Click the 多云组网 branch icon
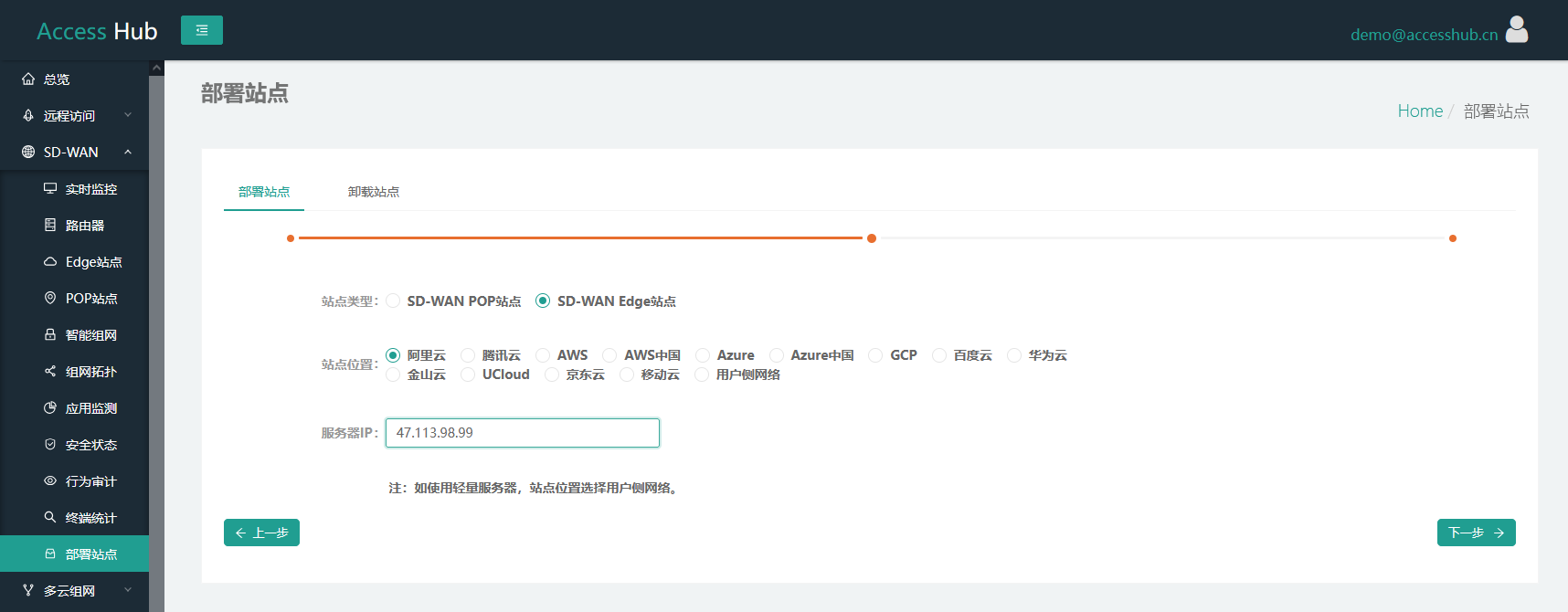The width and height of the screenshot is (1568, 612). pos(28,591)
